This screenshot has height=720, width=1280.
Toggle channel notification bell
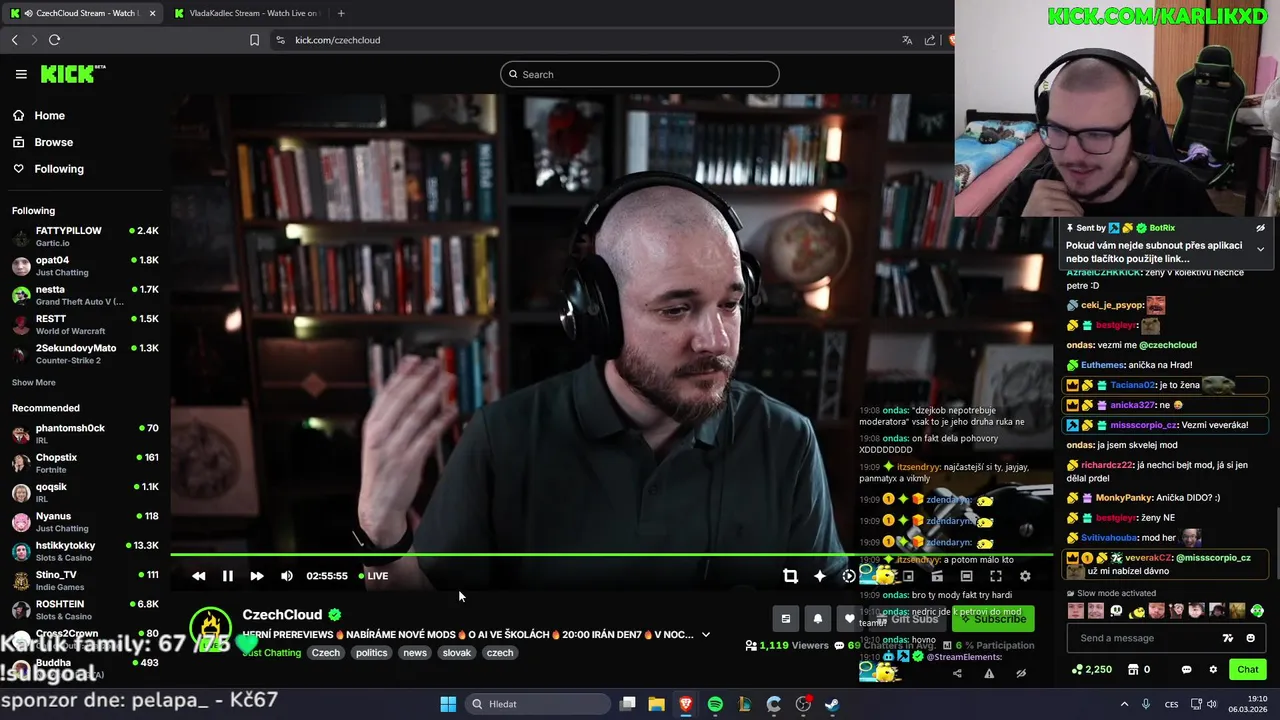click(x=817, y=619)
